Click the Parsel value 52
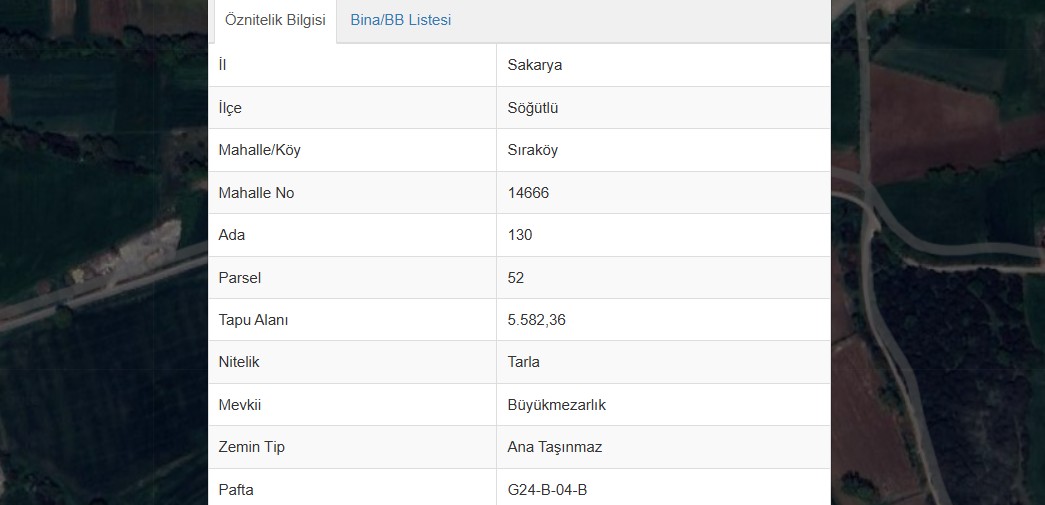 click(516, 278)
